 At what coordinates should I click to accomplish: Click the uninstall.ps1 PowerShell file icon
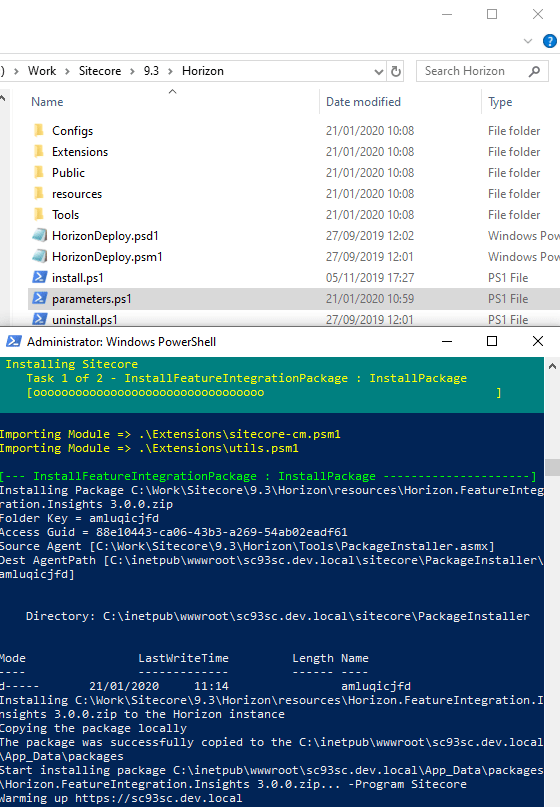coord(40,319)
